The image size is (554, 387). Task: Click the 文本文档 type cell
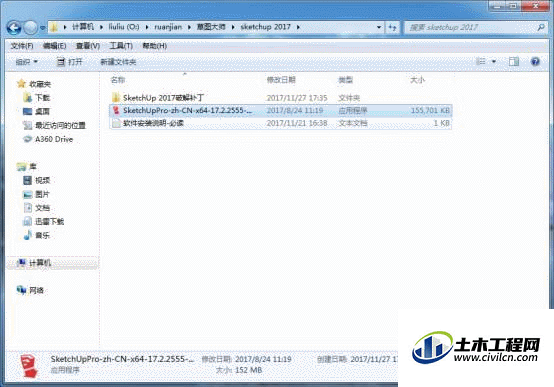(353, 123)
